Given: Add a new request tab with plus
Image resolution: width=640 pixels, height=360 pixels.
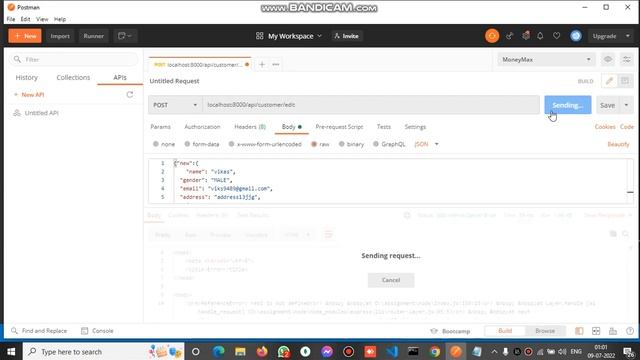Looking at the screenshot, I should coord(262,64).
